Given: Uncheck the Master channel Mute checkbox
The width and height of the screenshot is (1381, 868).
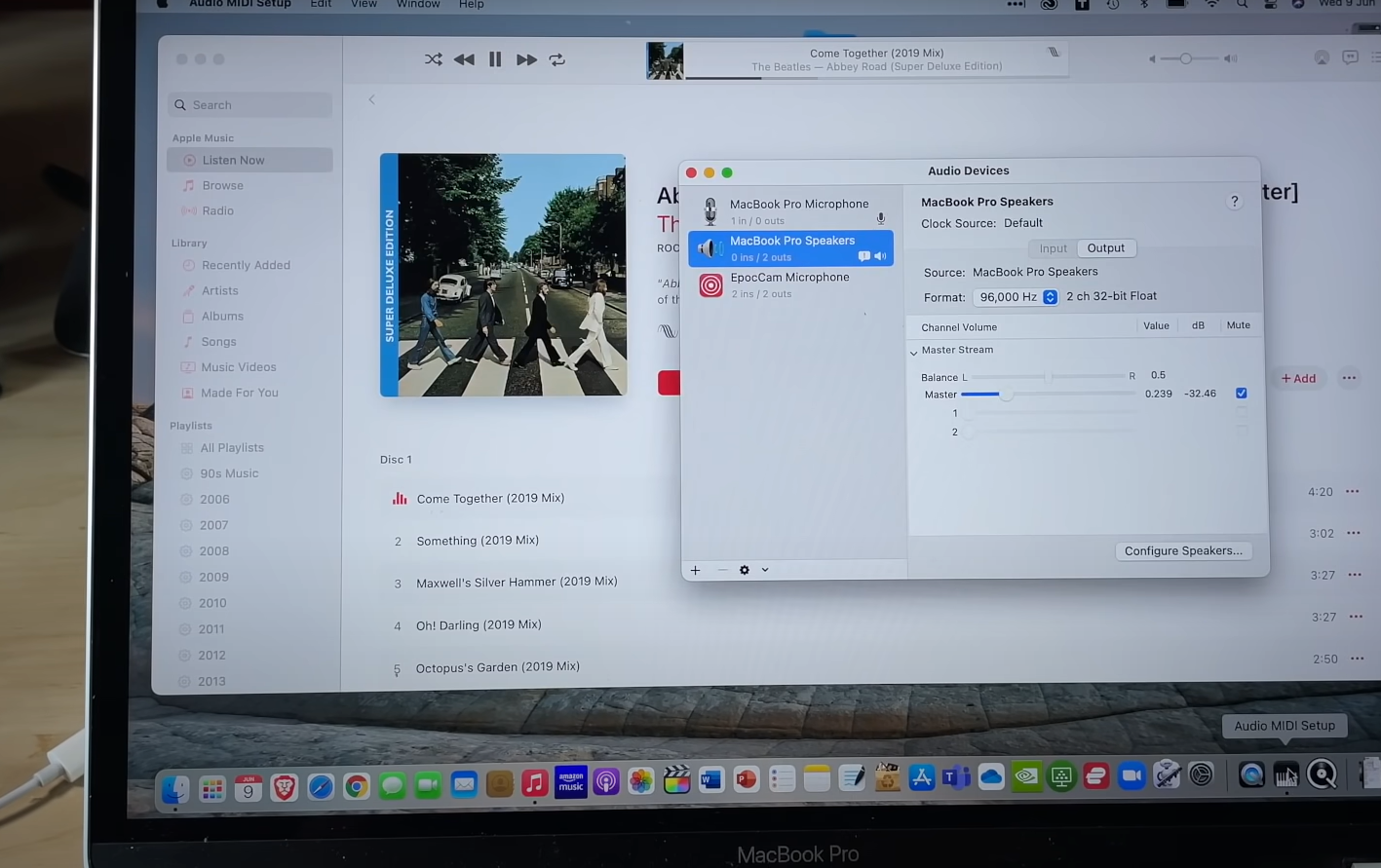Looking at the screenshot, I should (1241, 393).
